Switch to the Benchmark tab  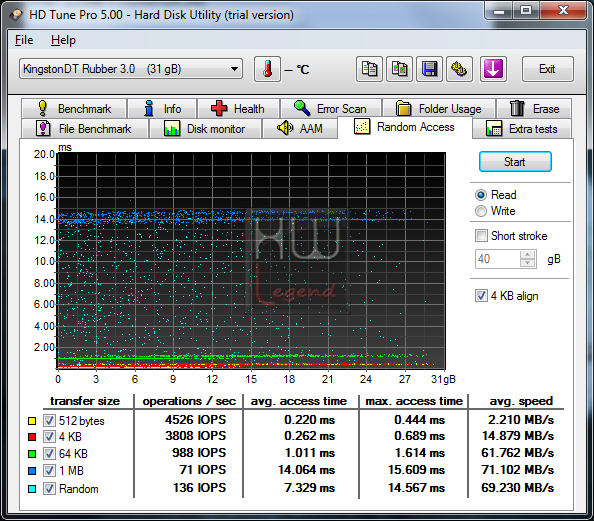(74, 109)
